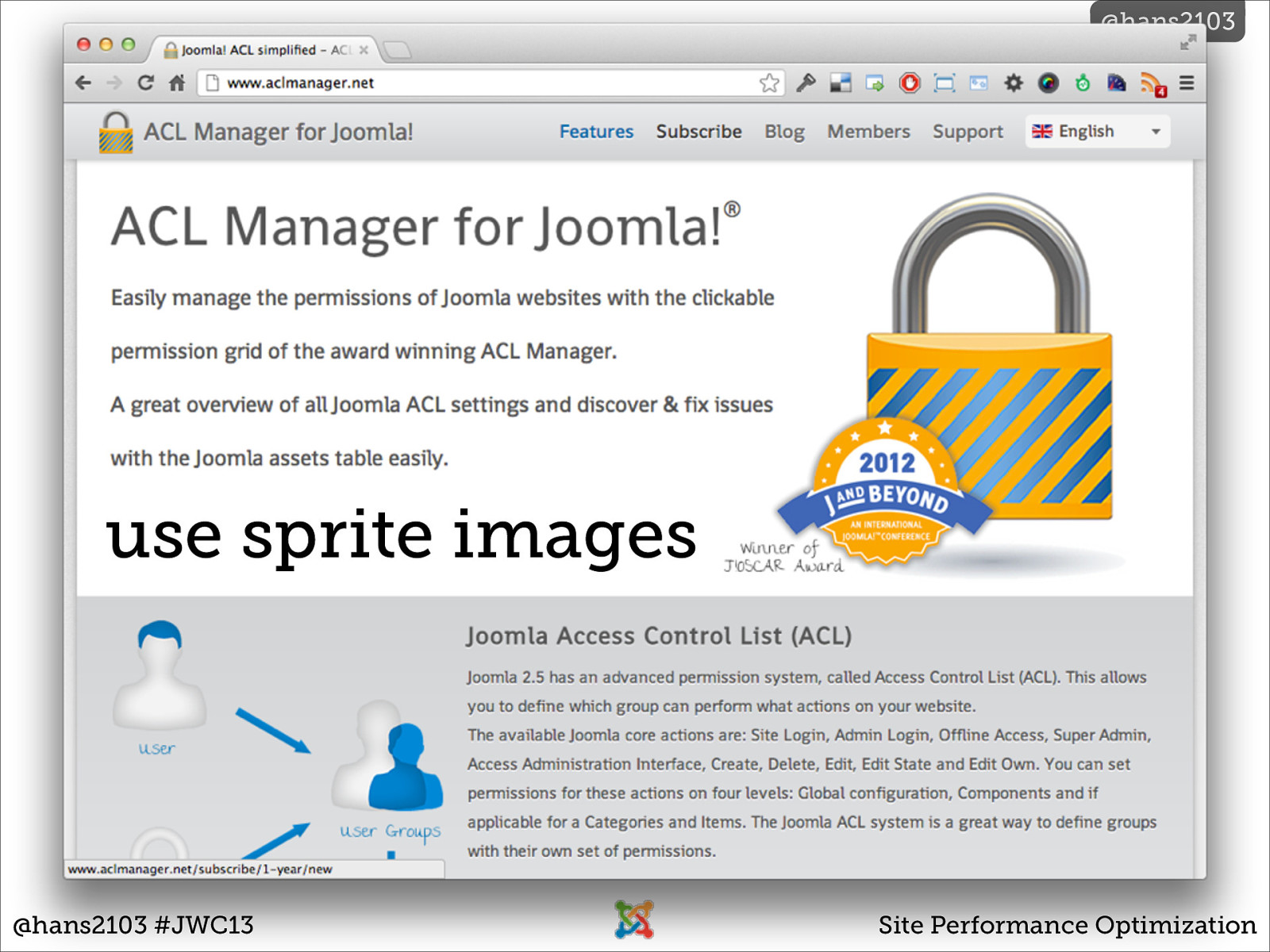Close the Joomla! ACL simplified tab
1270x952 pixels.
click(x=364, y=50)
